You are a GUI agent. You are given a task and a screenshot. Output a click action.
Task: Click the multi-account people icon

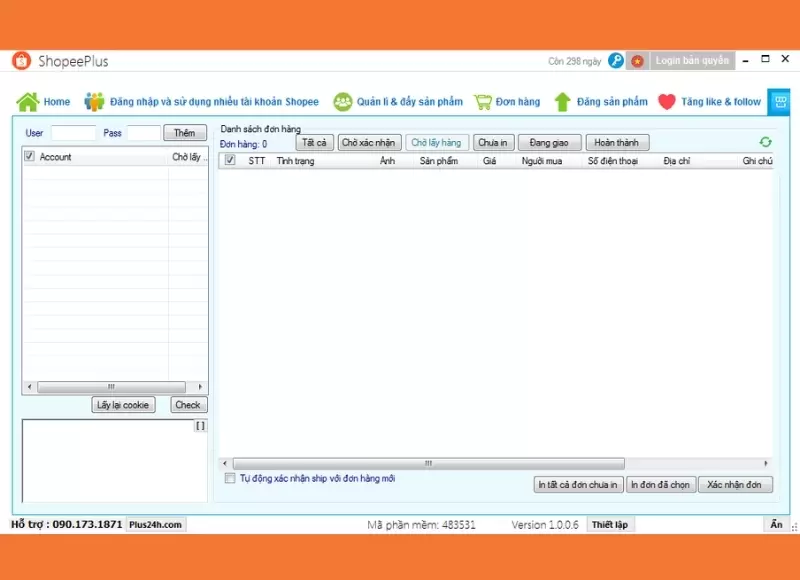[94, 102]
